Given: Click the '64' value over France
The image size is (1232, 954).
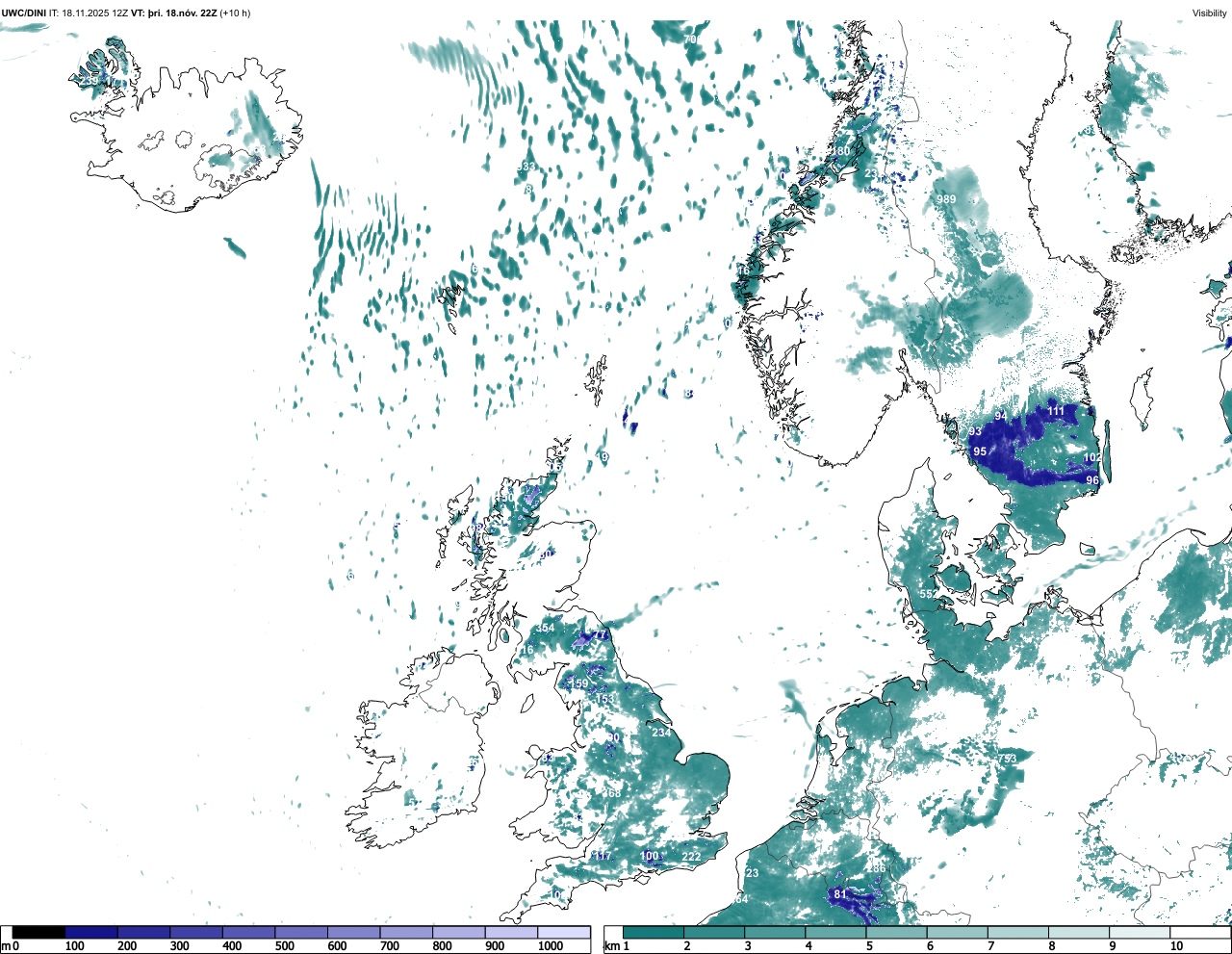Looking at the screenshot, I should [741, 899].
